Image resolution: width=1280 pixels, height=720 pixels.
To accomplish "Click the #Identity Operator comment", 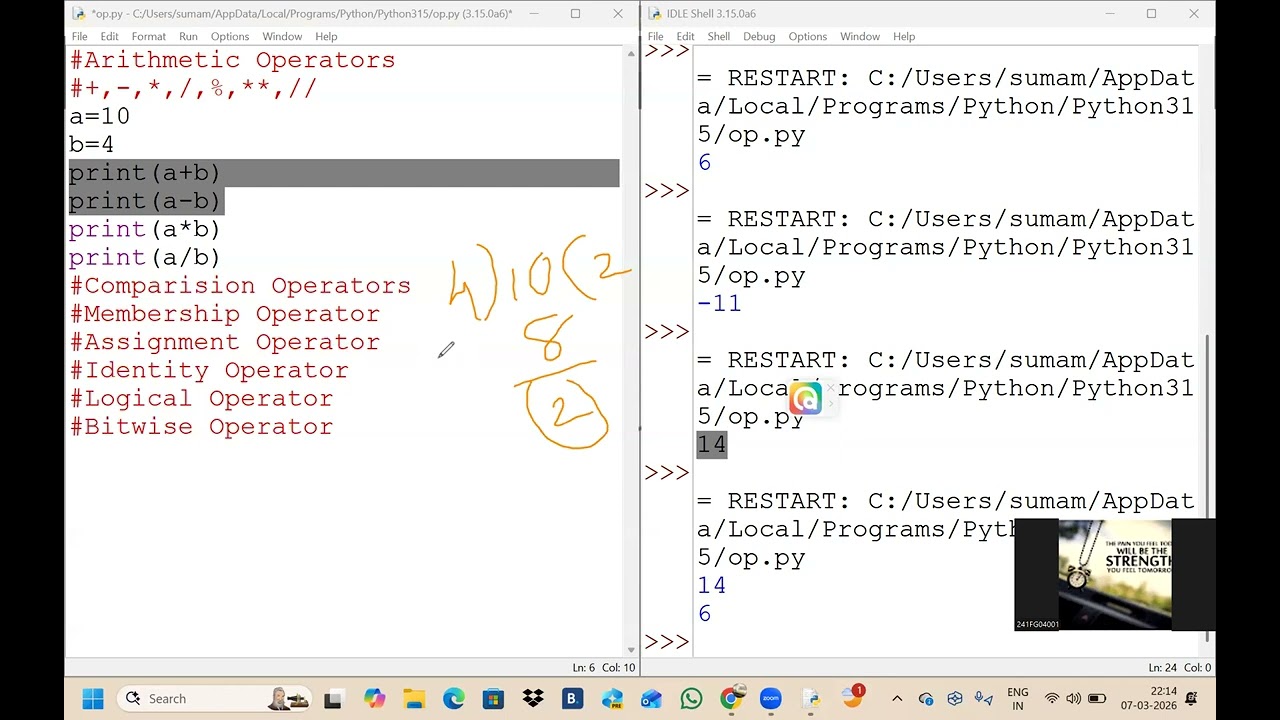I will click(x=209, y=370).
